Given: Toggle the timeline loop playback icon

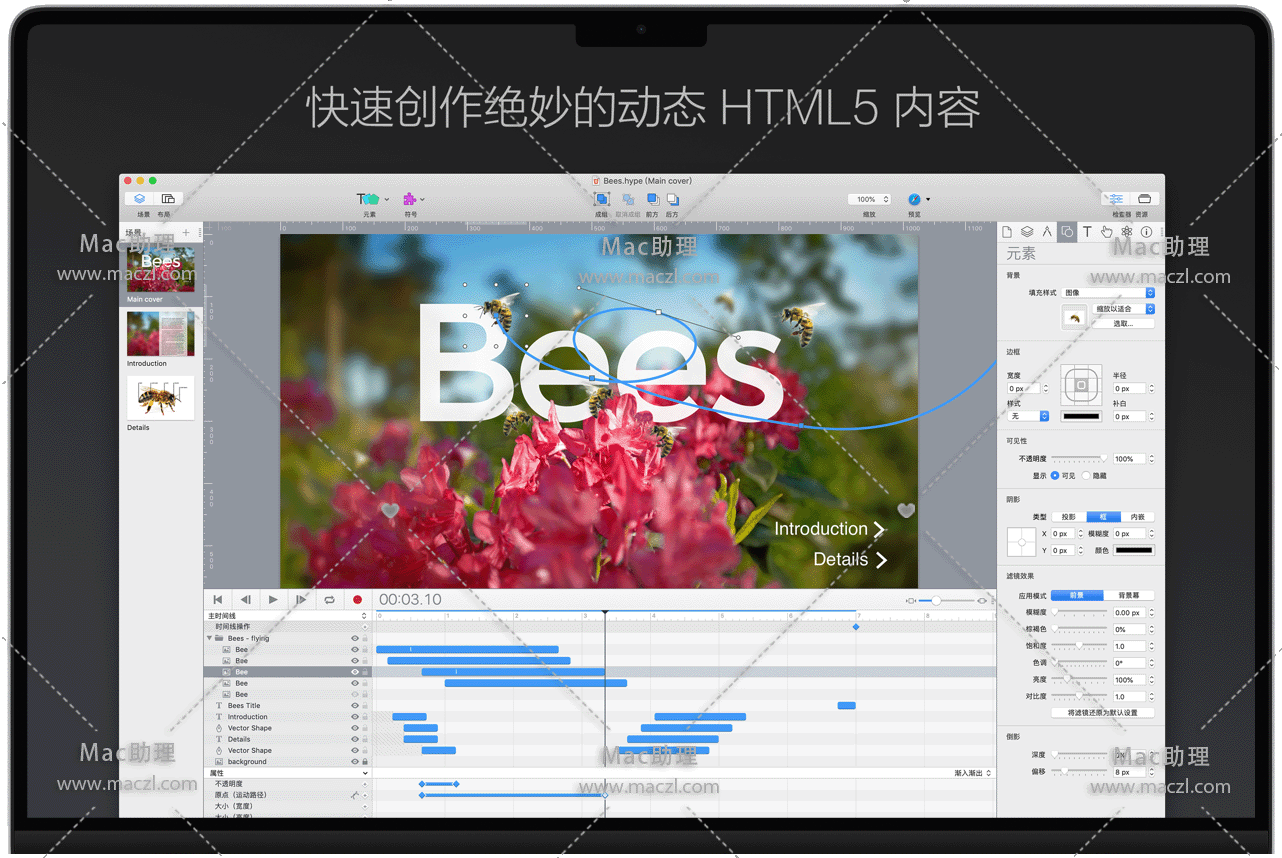Looking at the screenshot, I should coord(329,600).
